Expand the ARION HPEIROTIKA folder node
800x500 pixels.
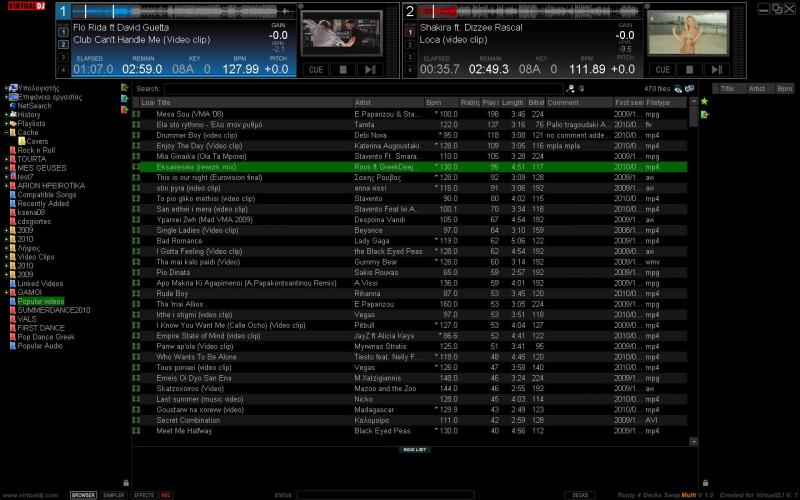pyautogui.click(x=6, y=186)
